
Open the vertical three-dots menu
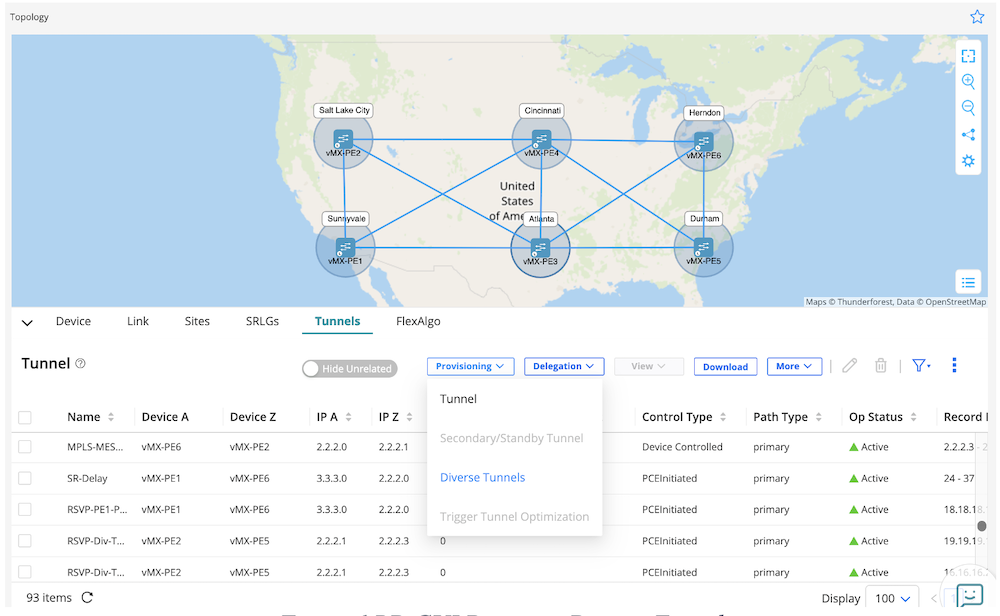click(x=954, y=365)
